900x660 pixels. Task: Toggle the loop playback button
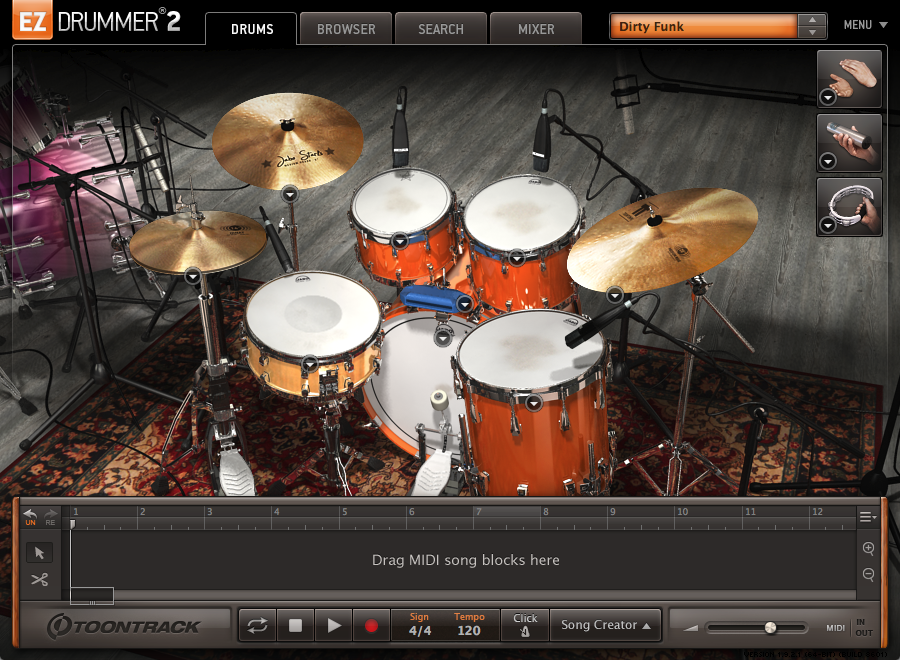point(257,626)
